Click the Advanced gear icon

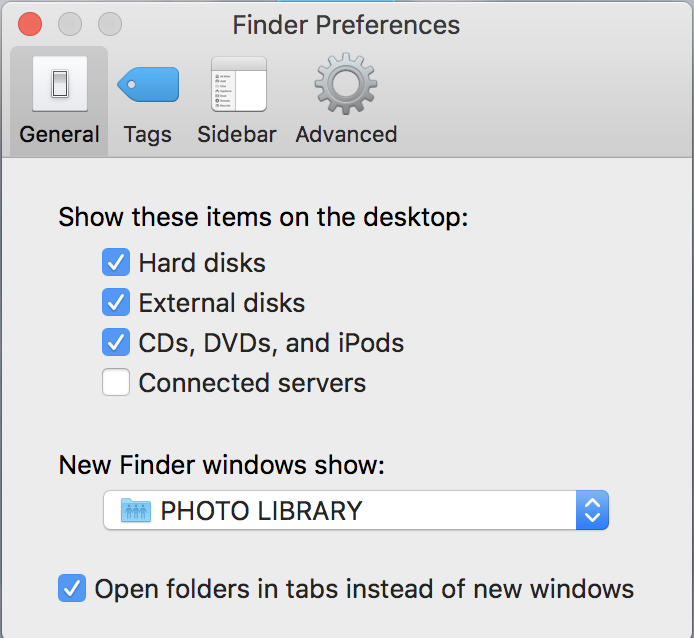coord(346,84)
